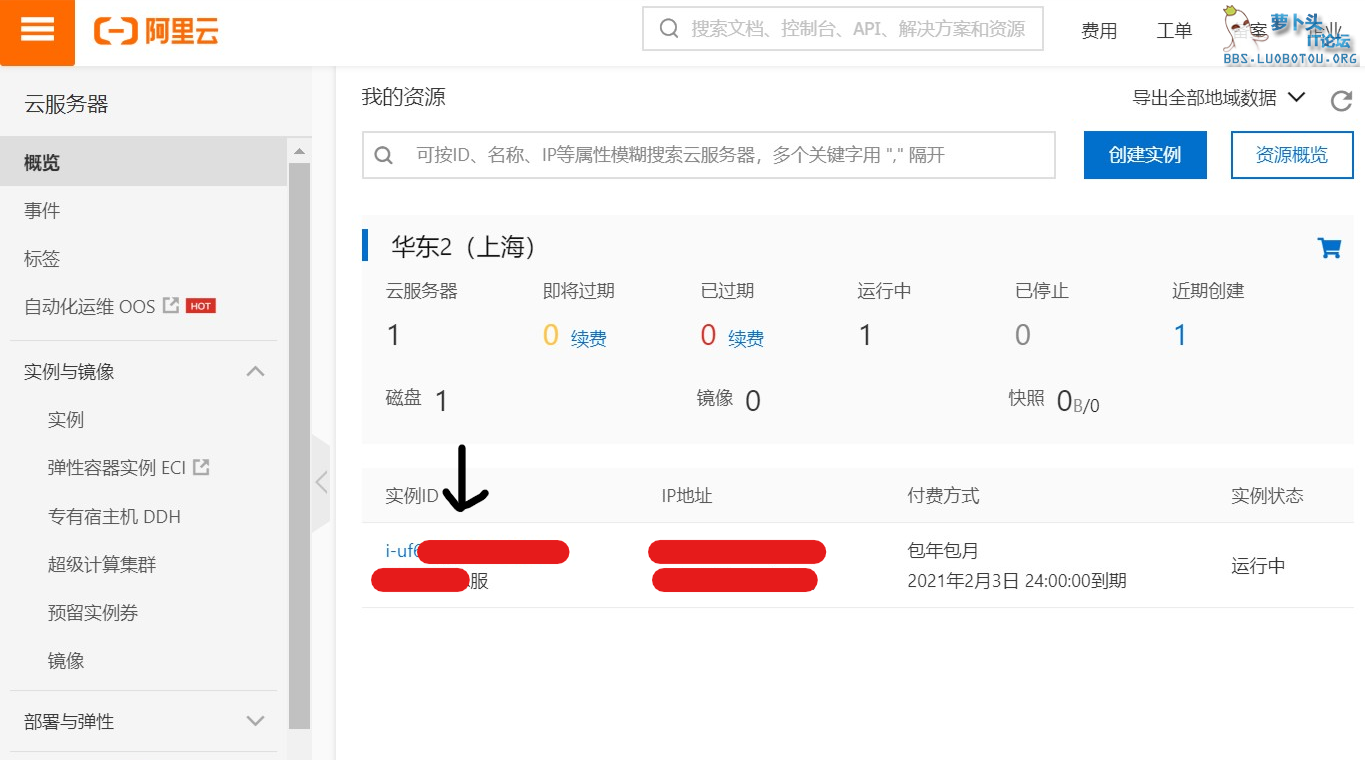The height and width of the screenshot is (760, 1365).
Task: Collapse the sidebar using the handle arrow
Action: click(321, 483)
